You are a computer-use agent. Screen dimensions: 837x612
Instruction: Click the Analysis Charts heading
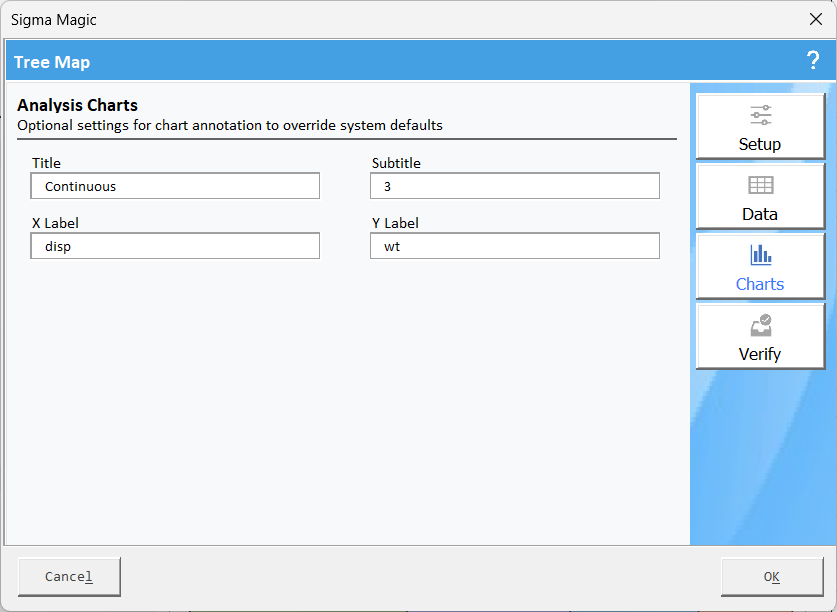pos(77,105)
